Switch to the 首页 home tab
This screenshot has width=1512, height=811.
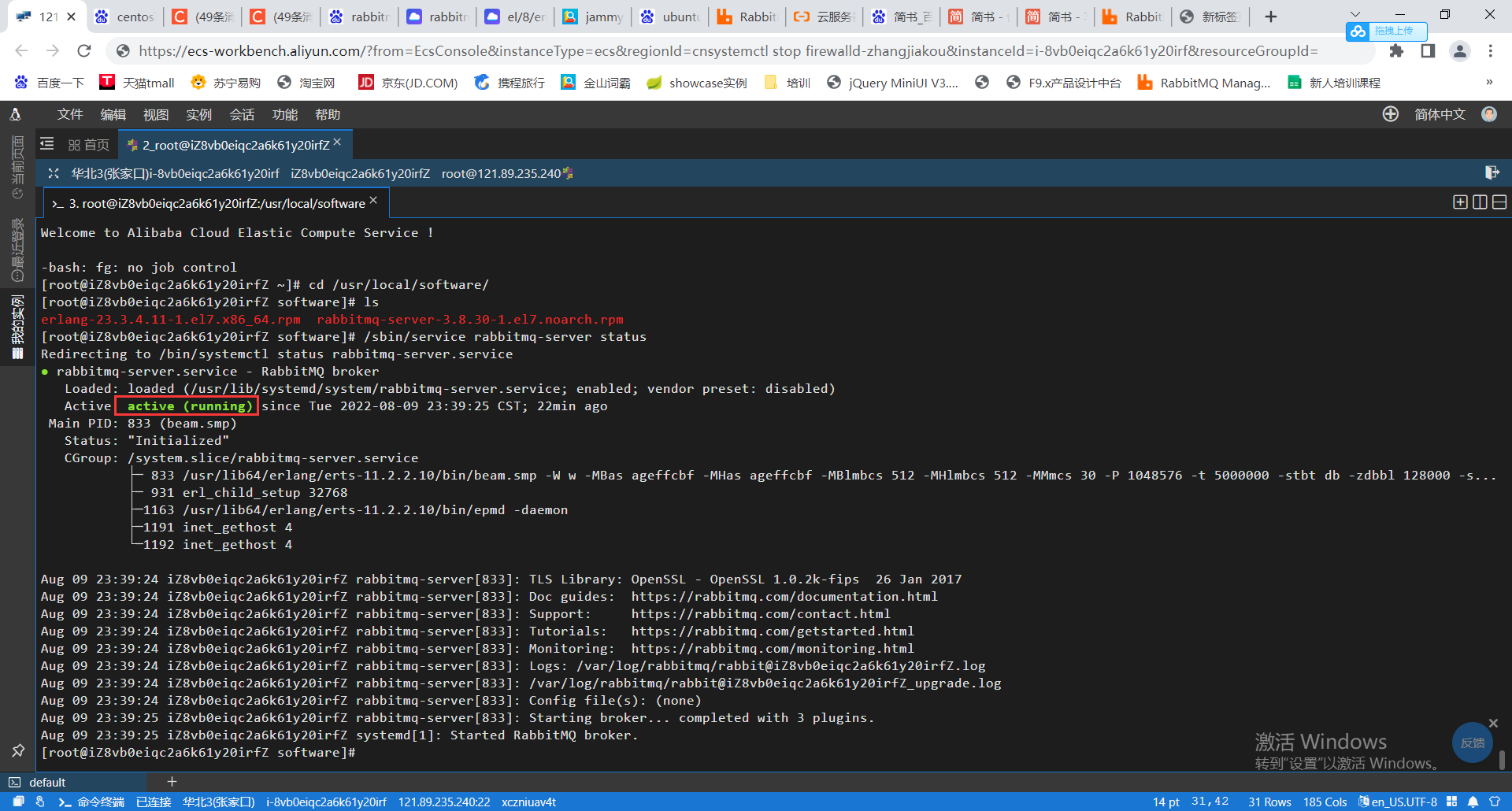pyautogui.click(x=88, y=145)
